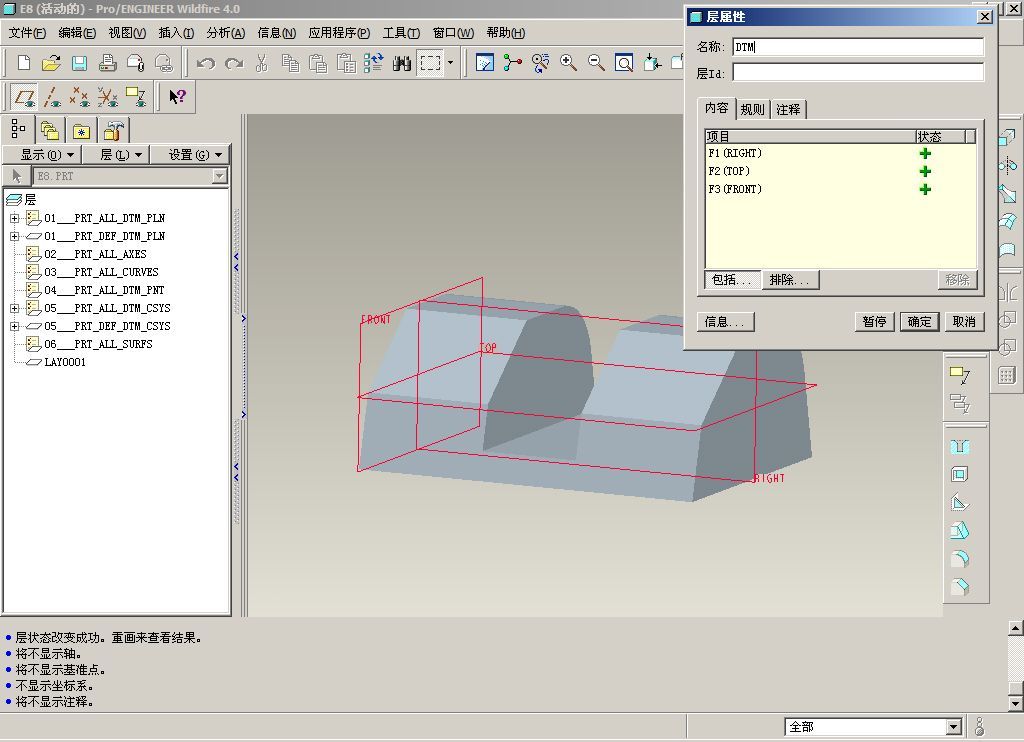Image resolution: width=1024 pixels, height=742 pixels.
Task: Click the message log scroll down arrow
Action: point(1015,703)
